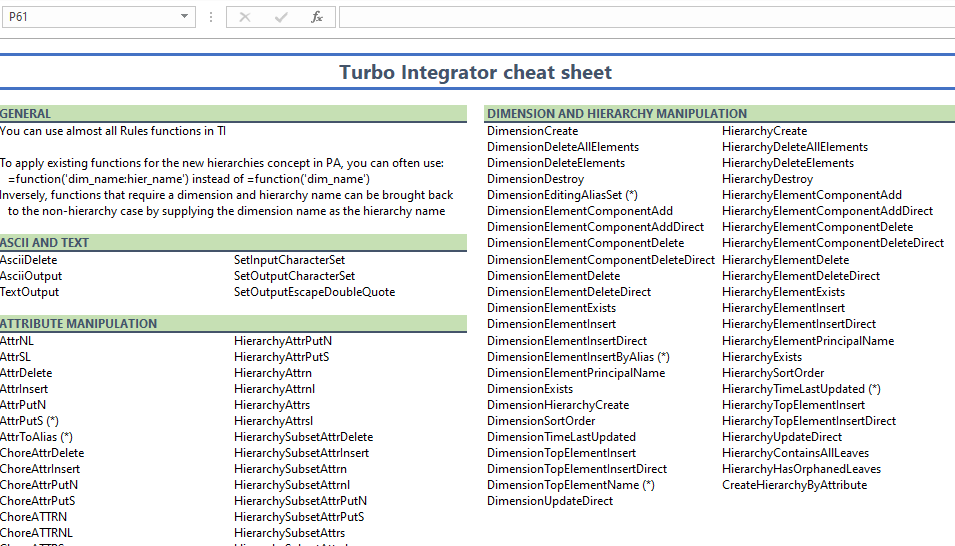
Task: Click the DimensionElementInsertByAlias (*) cell
Action: pos(578,356)
